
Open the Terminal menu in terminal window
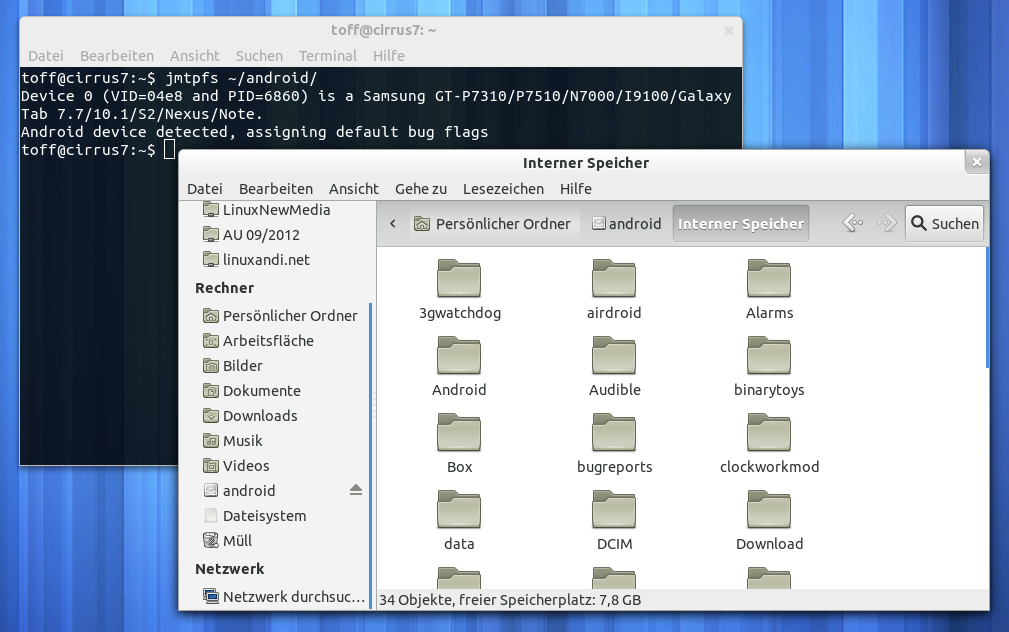[x=327, y=56]
